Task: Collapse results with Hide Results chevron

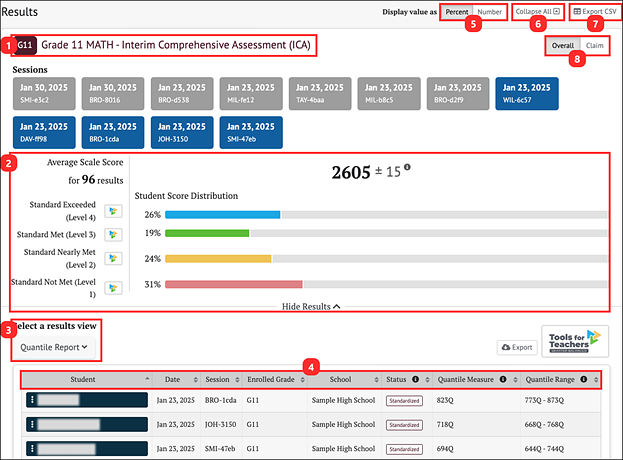Action: coord(310,306)
